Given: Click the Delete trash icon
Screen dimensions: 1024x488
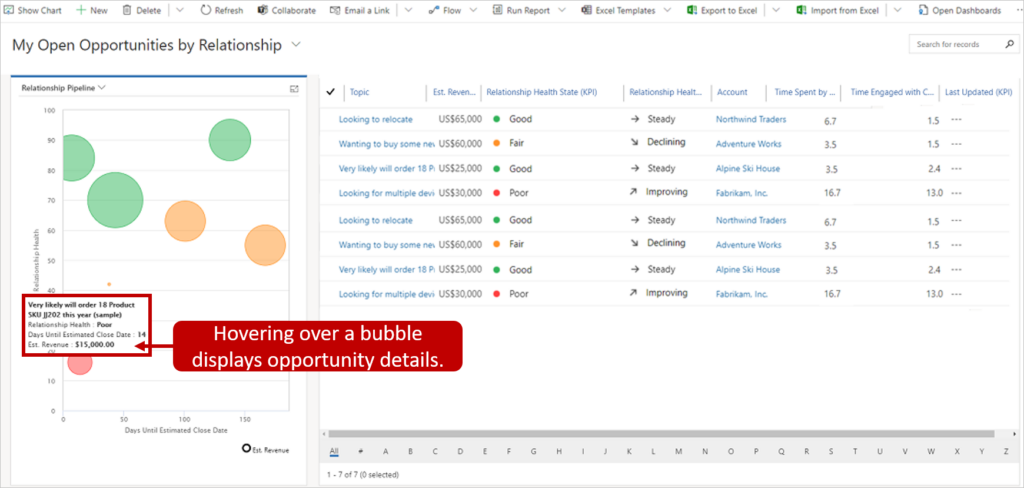Looking at the screenshot, I should [x=127, y=10].
